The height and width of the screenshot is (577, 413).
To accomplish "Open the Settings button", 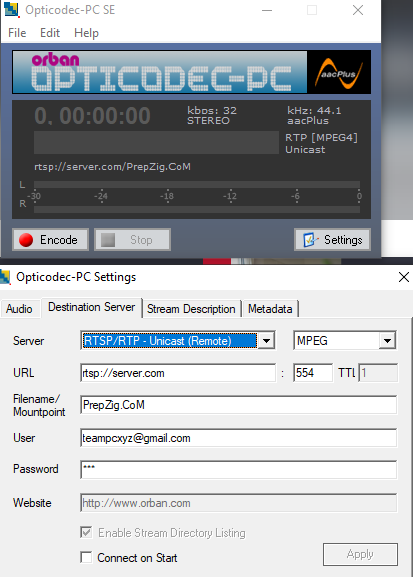I will pos(332,240).
